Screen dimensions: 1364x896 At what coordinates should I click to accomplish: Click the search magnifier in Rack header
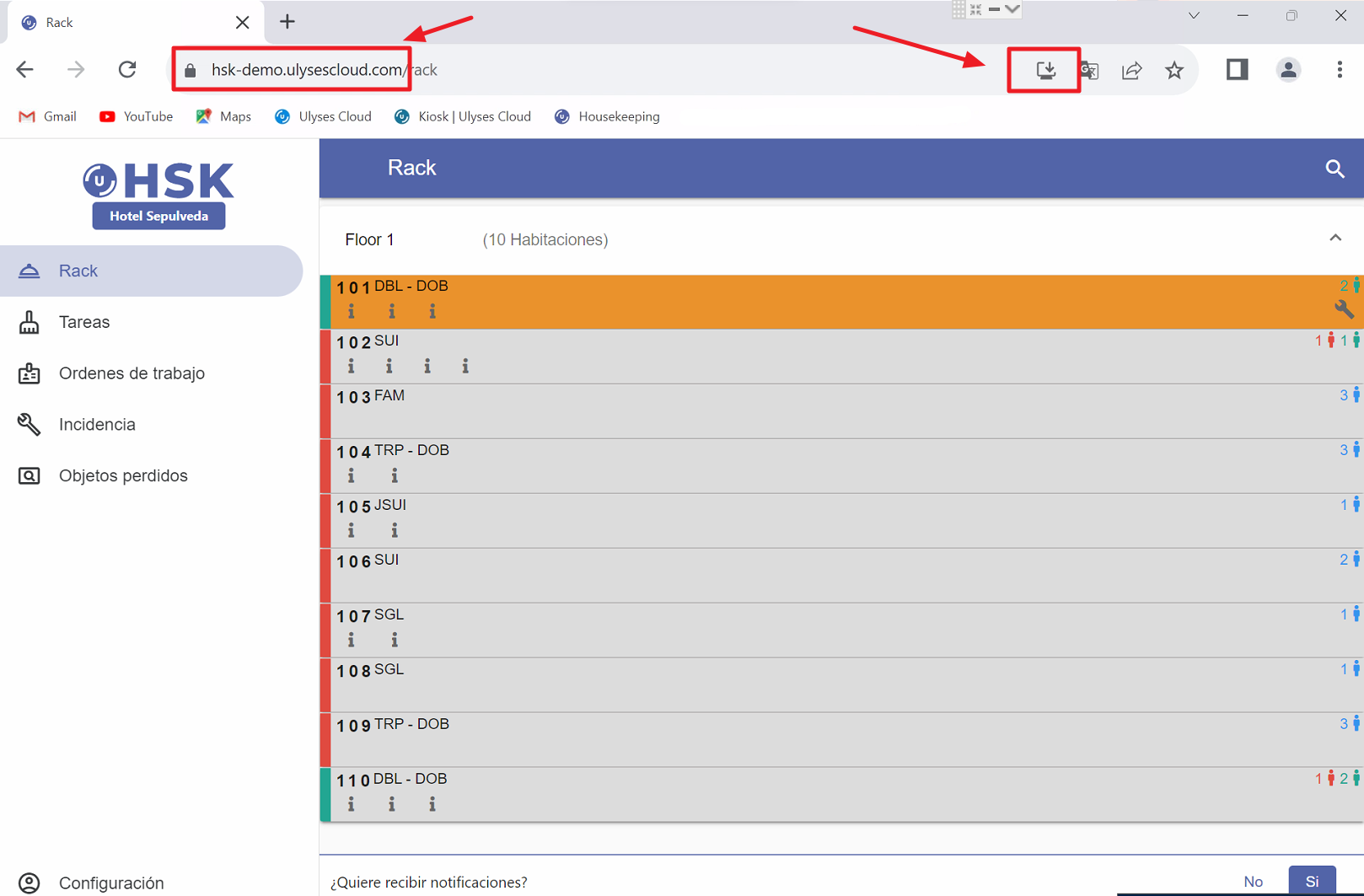[x=1334, y=169]
